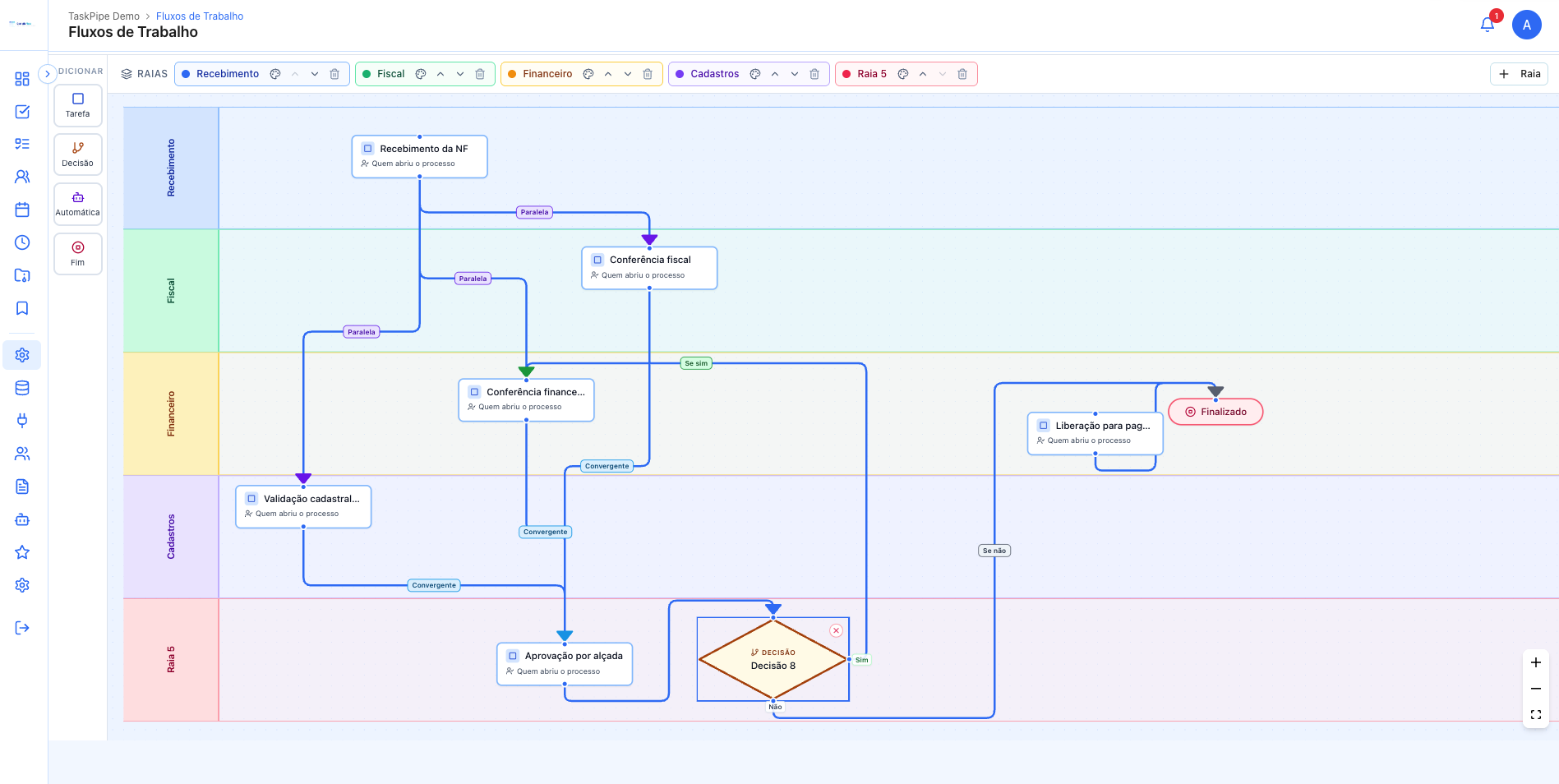This screenshot has width=1559, height=784.
Task: Delete the Cadastros lane
Action: 814,74
